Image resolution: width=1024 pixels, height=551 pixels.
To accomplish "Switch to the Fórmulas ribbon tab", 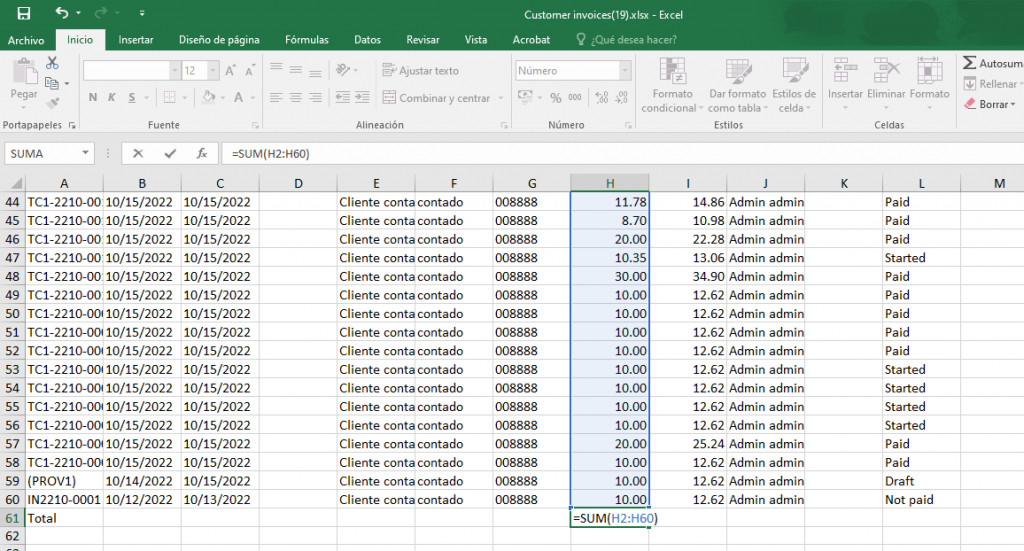I will tap(306, 40).
